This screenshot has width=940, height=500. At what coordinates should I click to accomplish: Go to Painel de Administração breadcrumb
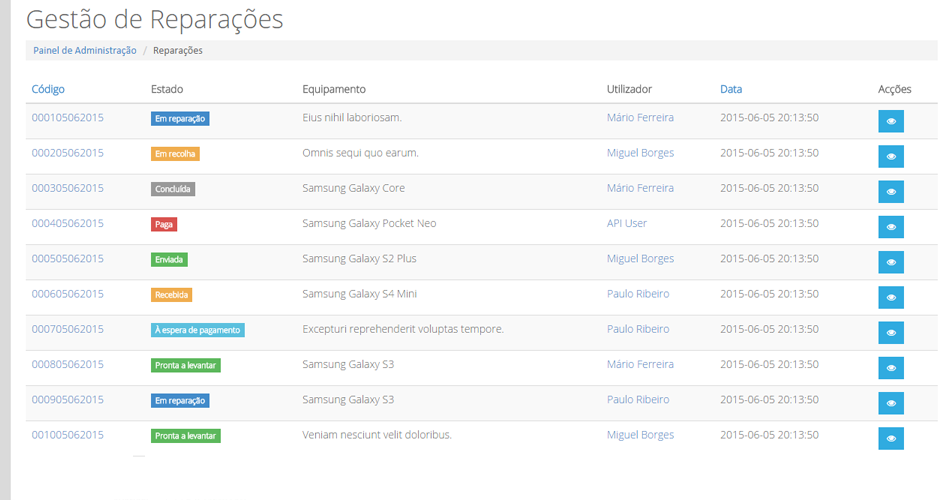click(85, 50)
